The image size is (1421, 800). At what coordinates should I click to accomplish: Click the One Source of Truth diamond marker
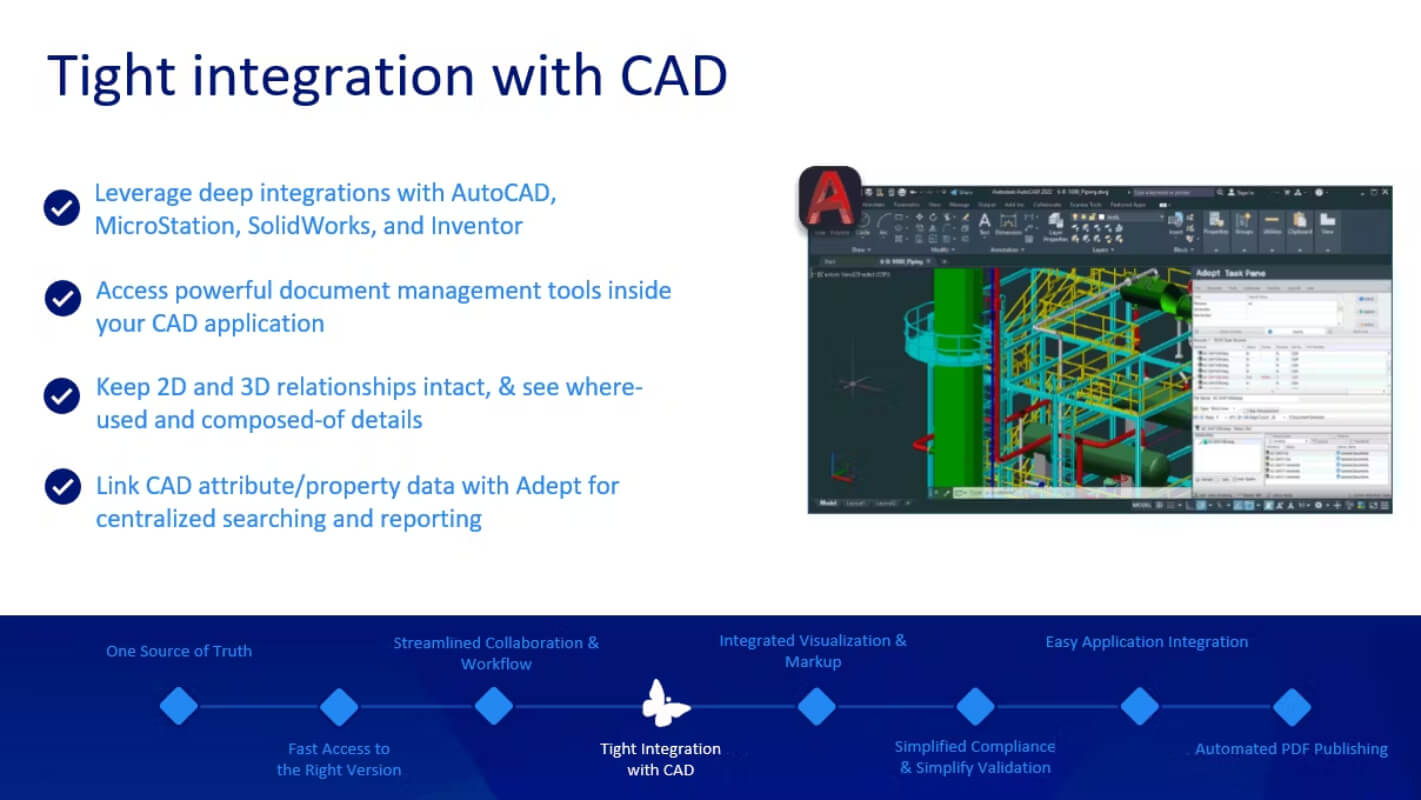[179, 706]
